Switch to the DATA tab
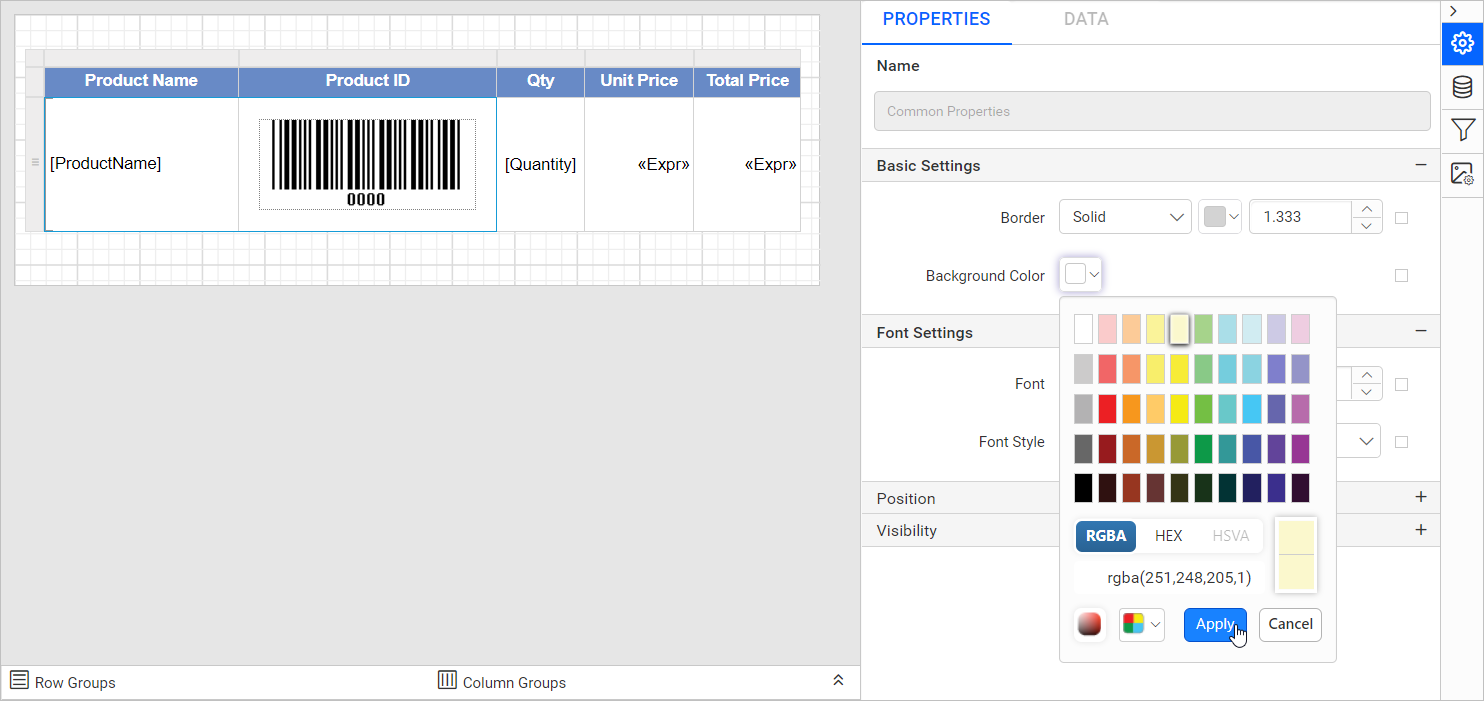Viewport: 1484px width, 701px height. (1085, 19)
